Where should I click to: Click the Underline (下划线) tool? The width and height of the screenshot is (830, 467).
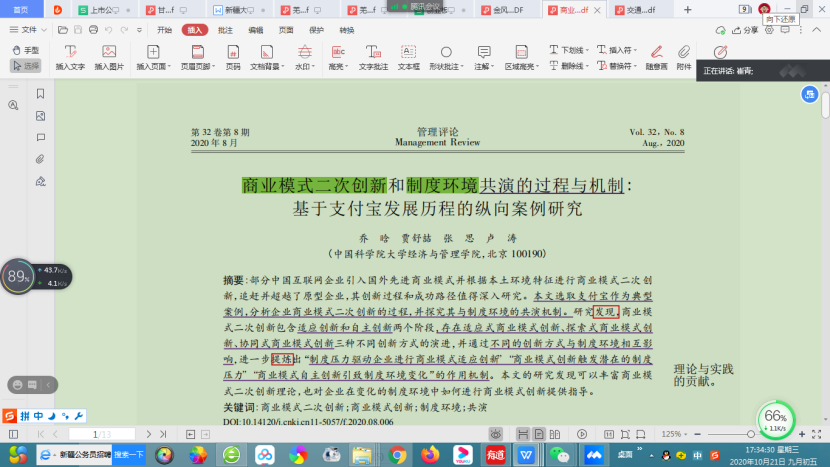pos(569,50)
